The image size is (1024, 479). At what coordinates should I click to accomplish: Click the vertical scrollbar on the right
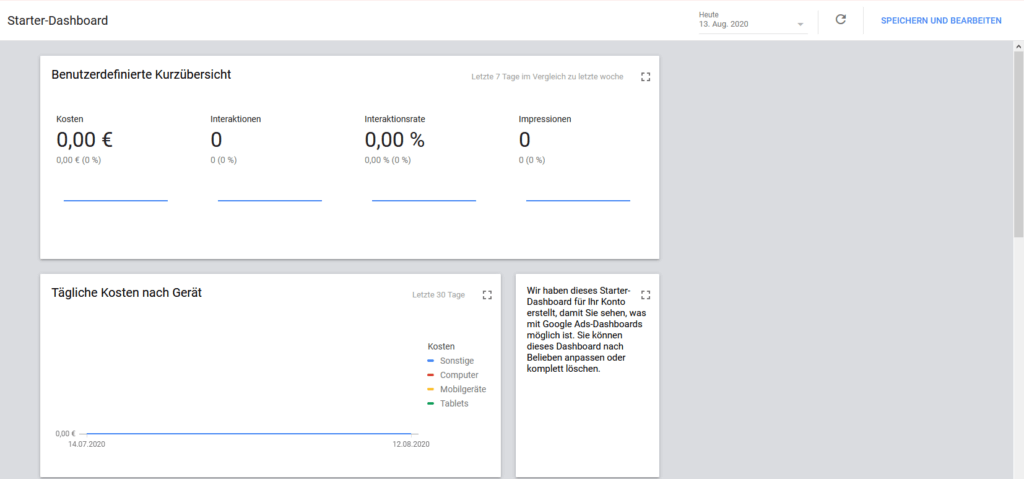[1018, 140]
